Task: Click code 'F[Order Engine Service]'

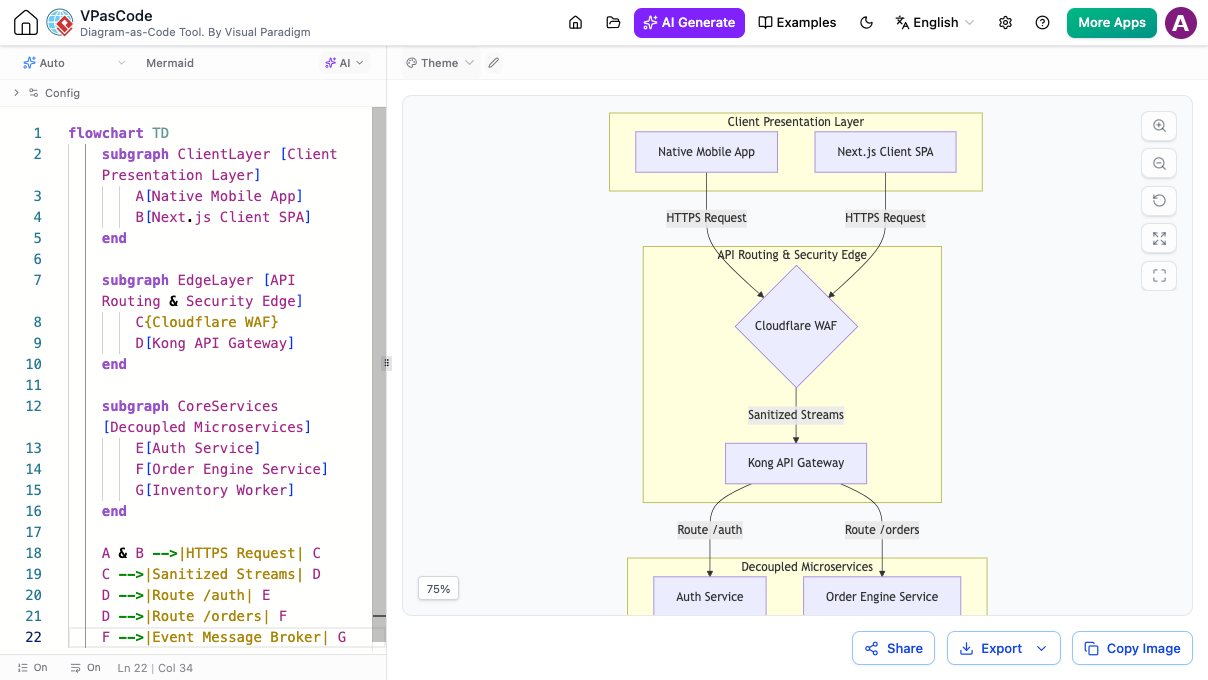Action: (x=232, y=469)
